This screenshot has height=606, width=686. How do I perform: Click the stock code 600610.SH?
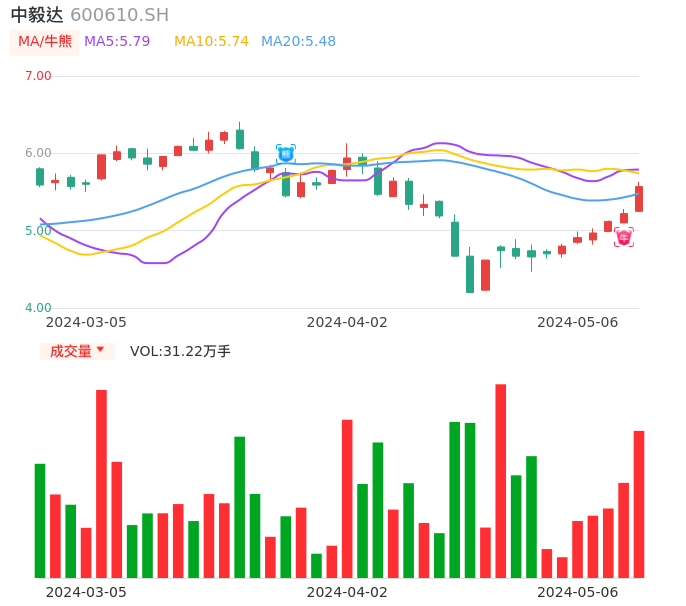tap(119, 15)
